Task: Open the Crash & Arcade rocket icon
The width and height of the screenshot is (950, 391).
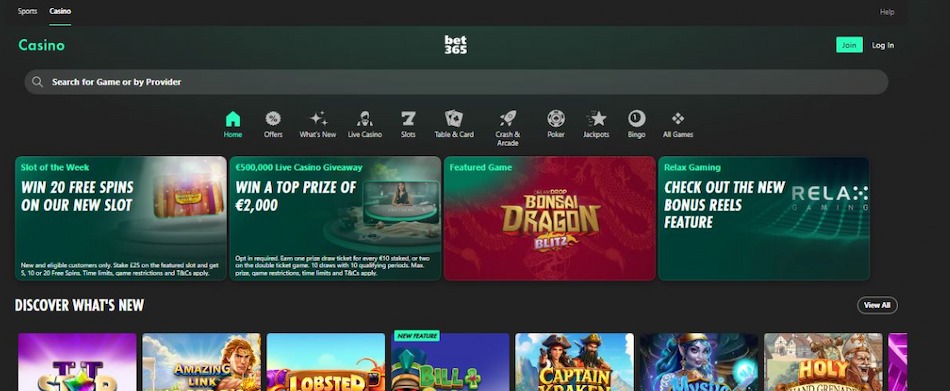Action: pyautogui.click(x=508, y=119)
